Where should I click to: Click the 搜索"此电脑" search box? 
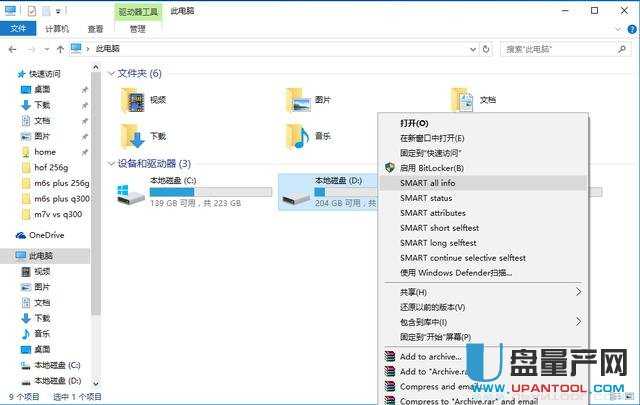pos(560,48)
